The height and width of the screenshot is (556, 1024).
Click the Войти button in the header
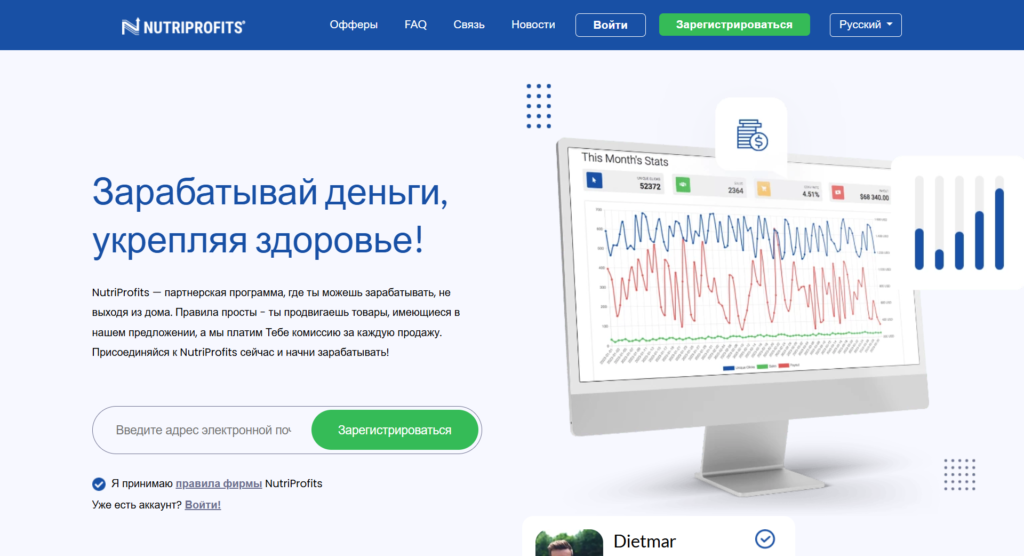(x=610, y=25)
